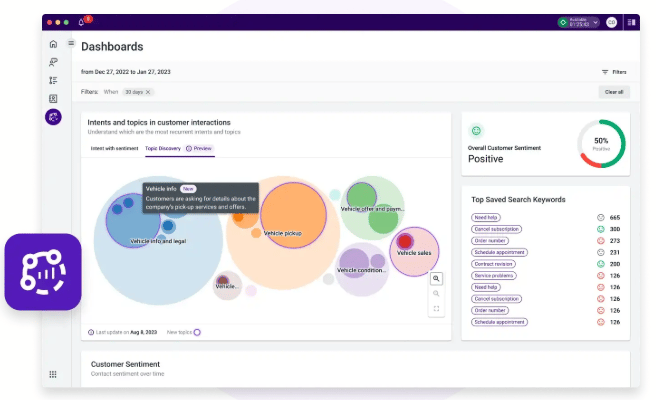Click the Vehicle condition bubble
Image resolution: width=656 pixels, height=400 pixels.
pyautogui.click(x=361, y=269)
